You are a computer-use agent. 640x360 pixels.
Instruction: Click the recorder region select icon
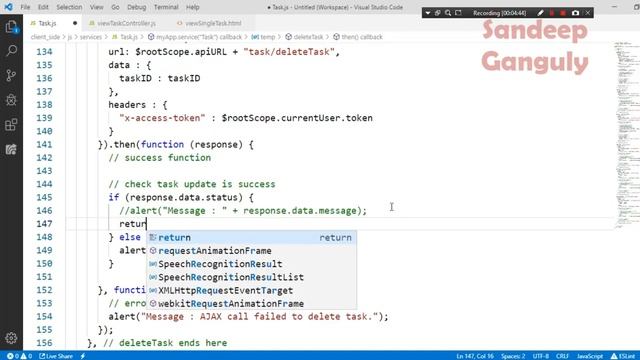pyautogui.click(x=458, y=13)
